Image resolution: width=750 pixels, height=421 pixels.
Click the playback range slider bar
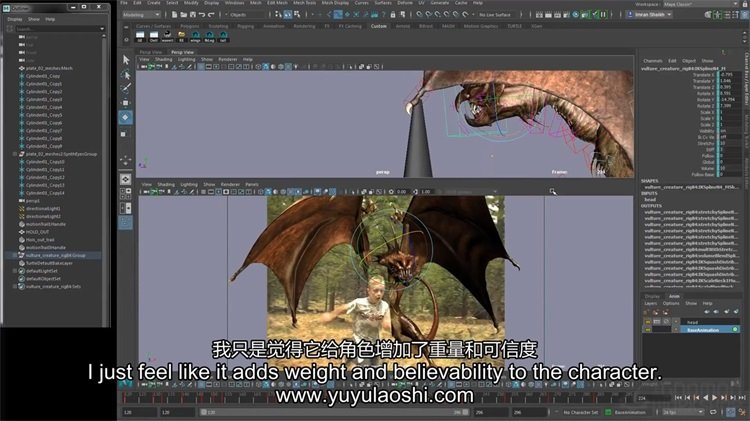tap(334, 412)
